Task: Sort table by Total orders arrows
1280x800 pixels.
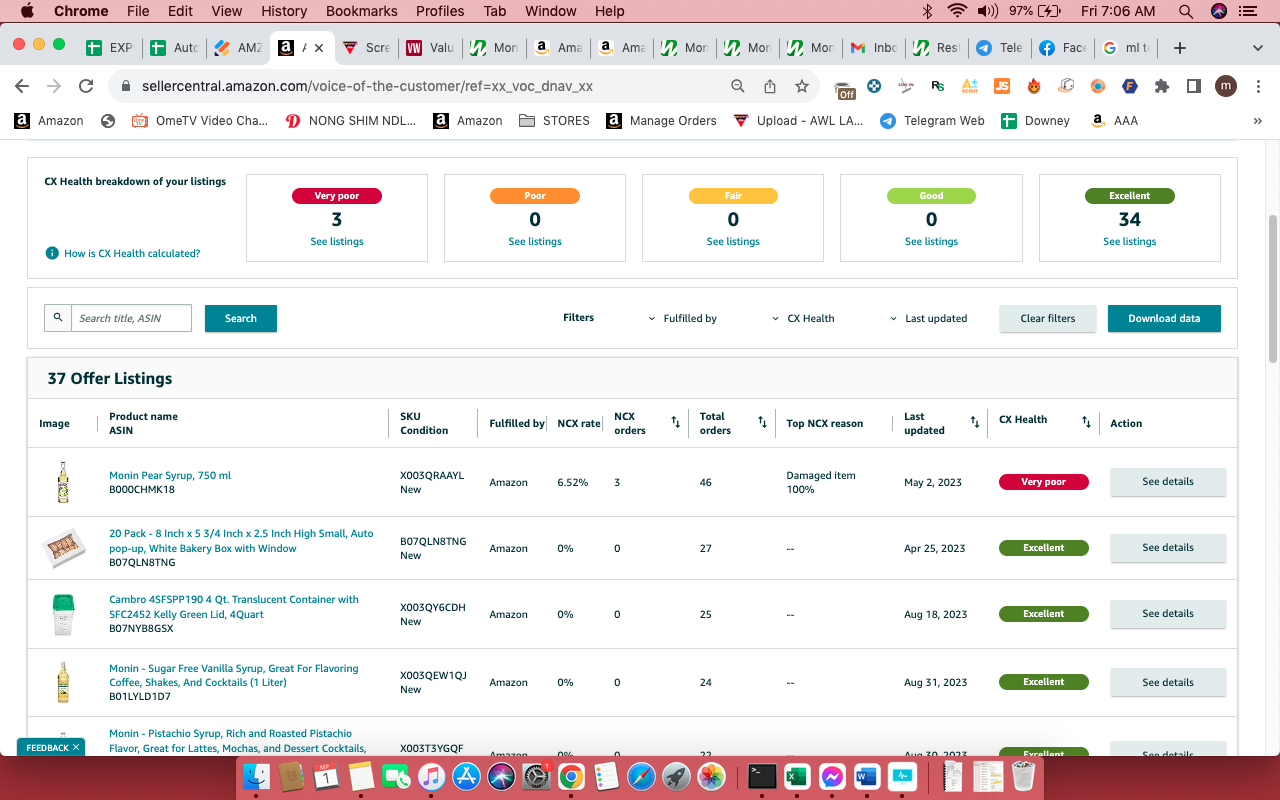Action: click(762, 423)
